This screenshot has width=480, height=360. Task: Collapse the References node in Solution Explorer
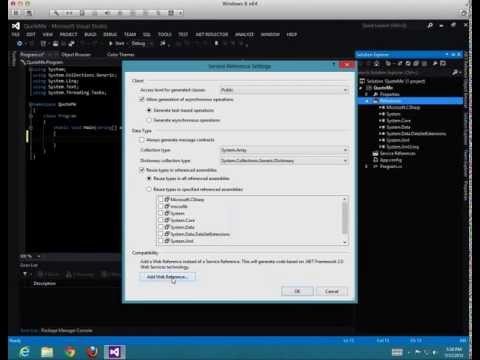(367, 101)
